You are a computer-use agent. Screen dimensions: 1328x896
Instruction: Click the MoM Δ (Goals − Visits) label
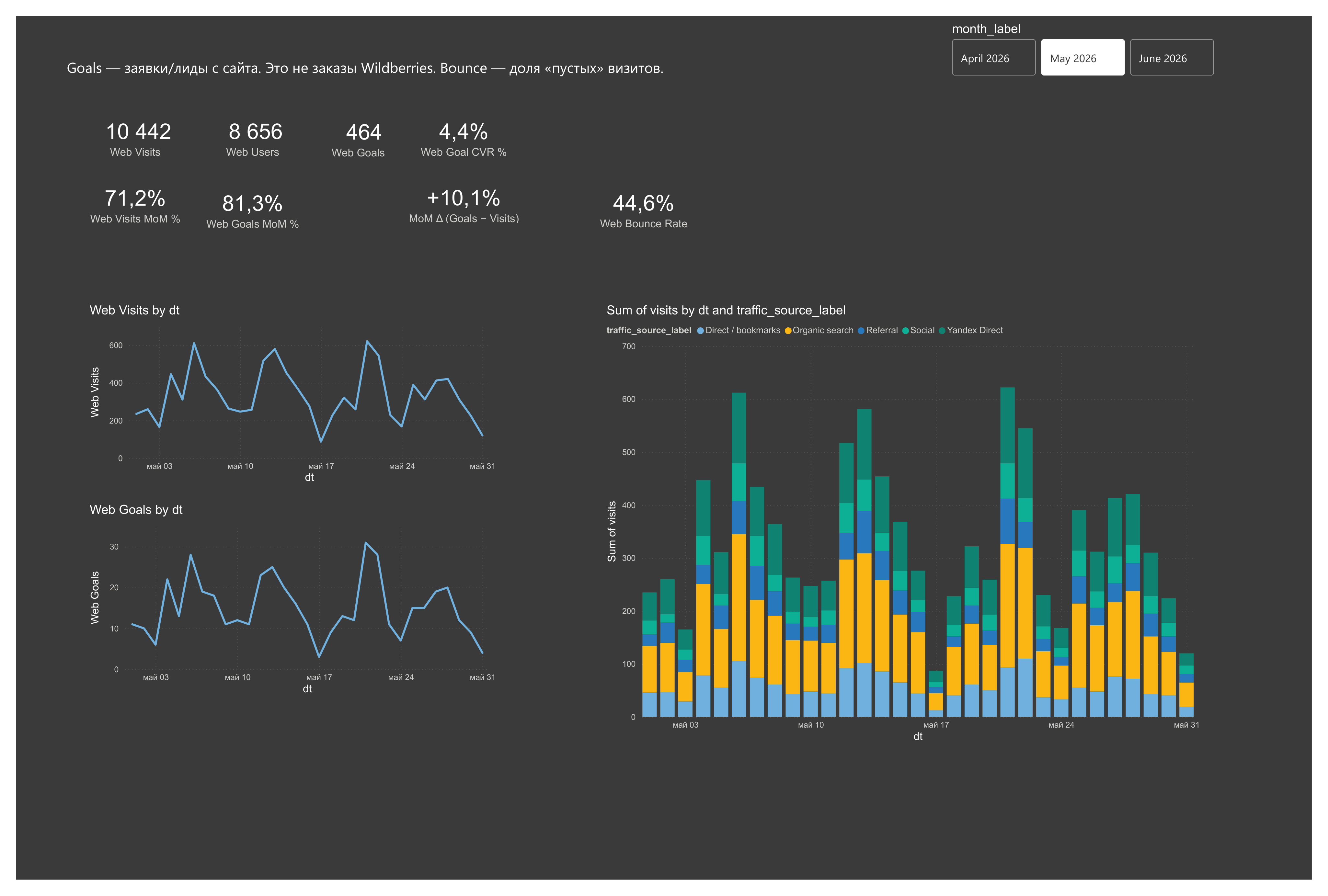(x=464, y=219)
